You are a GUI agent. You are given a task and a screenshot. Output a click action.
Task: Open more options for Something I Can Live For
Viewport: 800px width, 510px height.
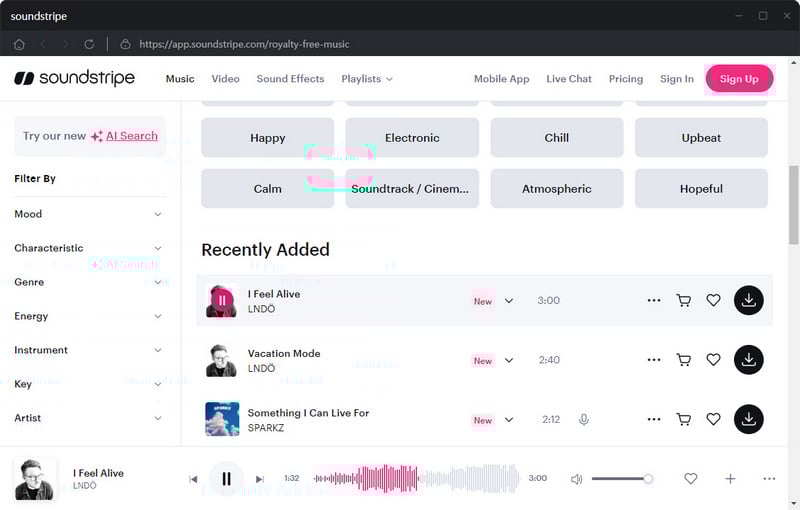[654, 419]
